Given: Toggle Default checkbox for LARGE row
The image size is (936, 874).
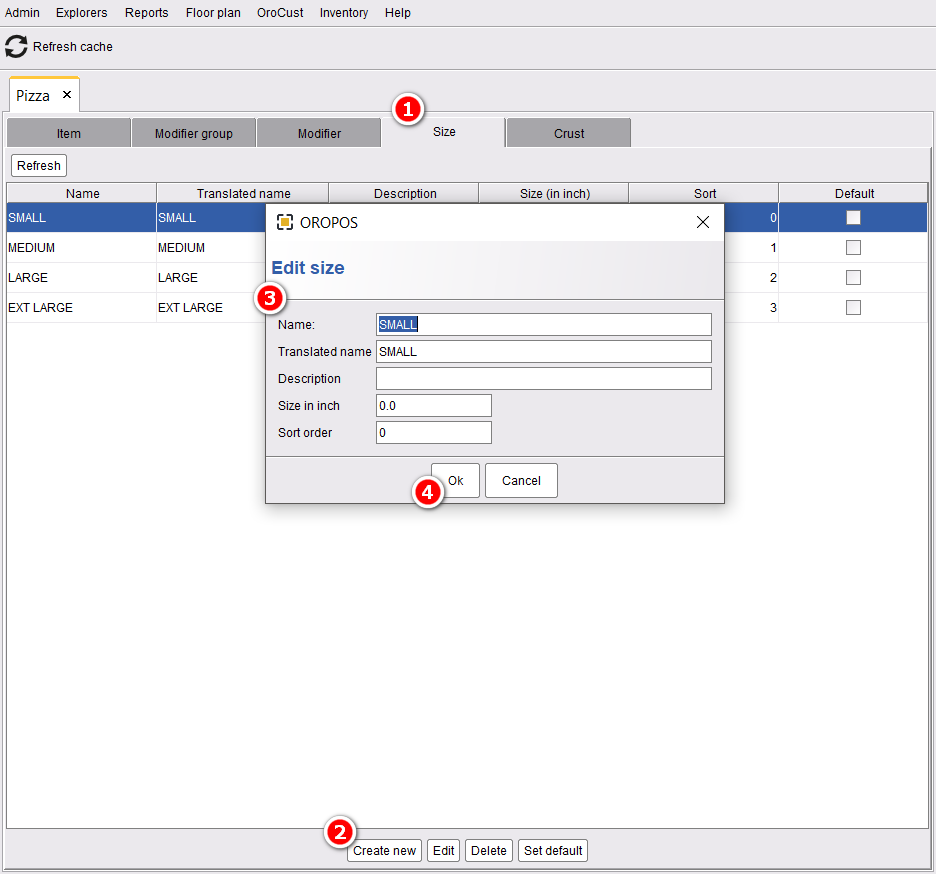Looking at the screenshot, I should coord(853,278).
